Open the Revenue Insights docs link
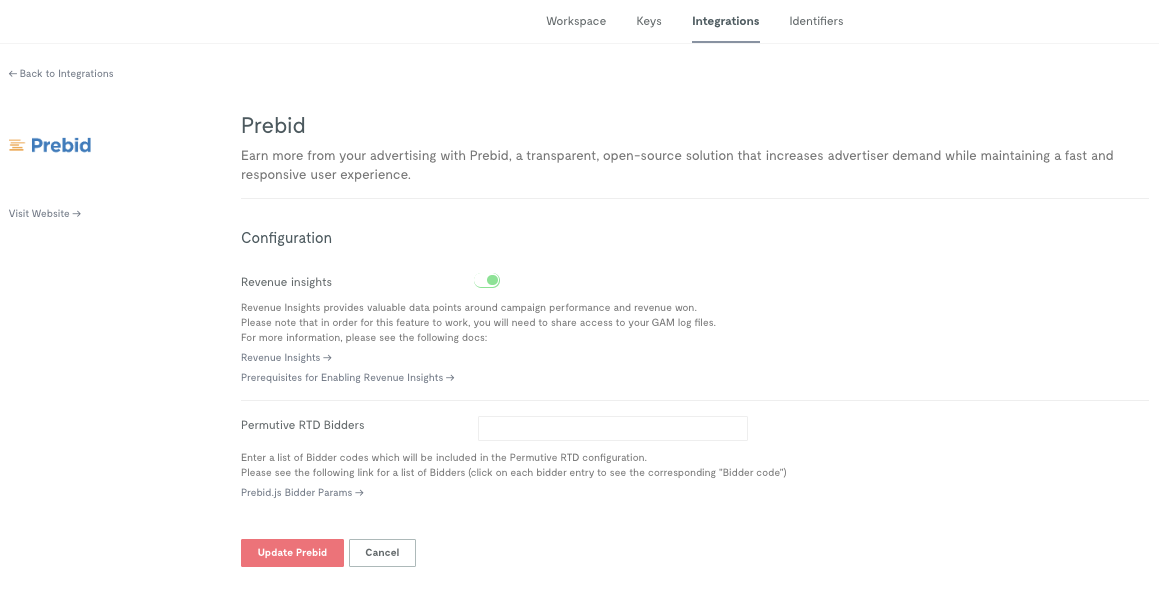The width and height of the screenshot is (1159, 600). (286, 358)
